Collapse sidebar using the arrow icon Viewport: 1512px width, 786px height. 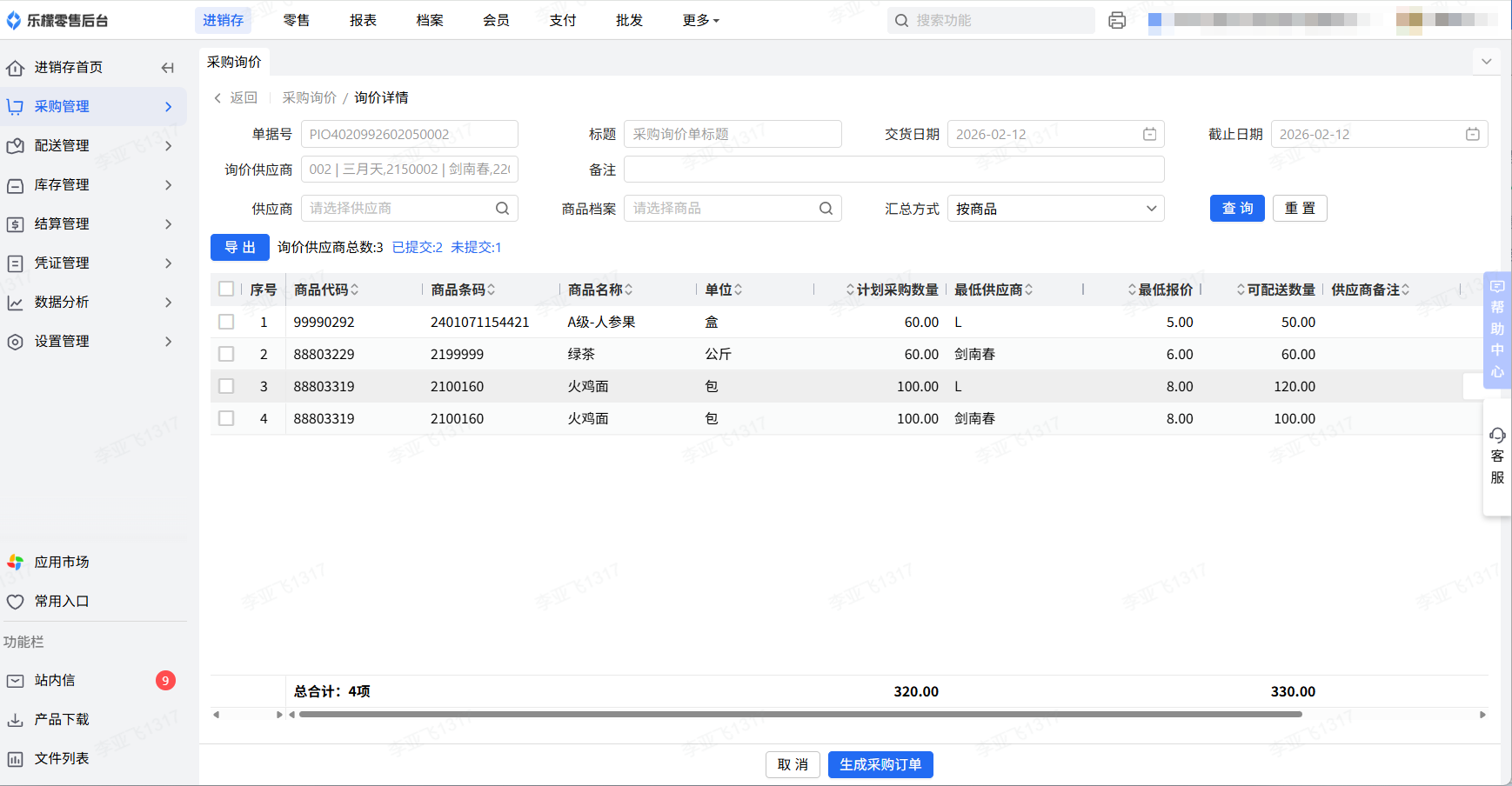click(x=168, y=68)
